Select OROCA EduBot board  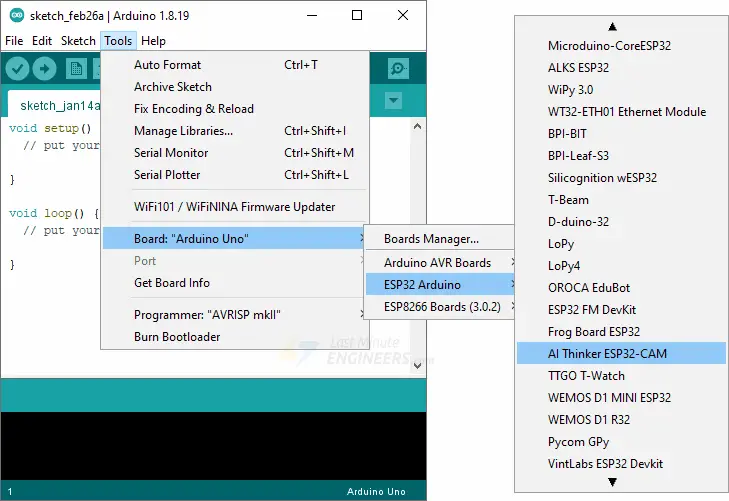pos(621,288)
